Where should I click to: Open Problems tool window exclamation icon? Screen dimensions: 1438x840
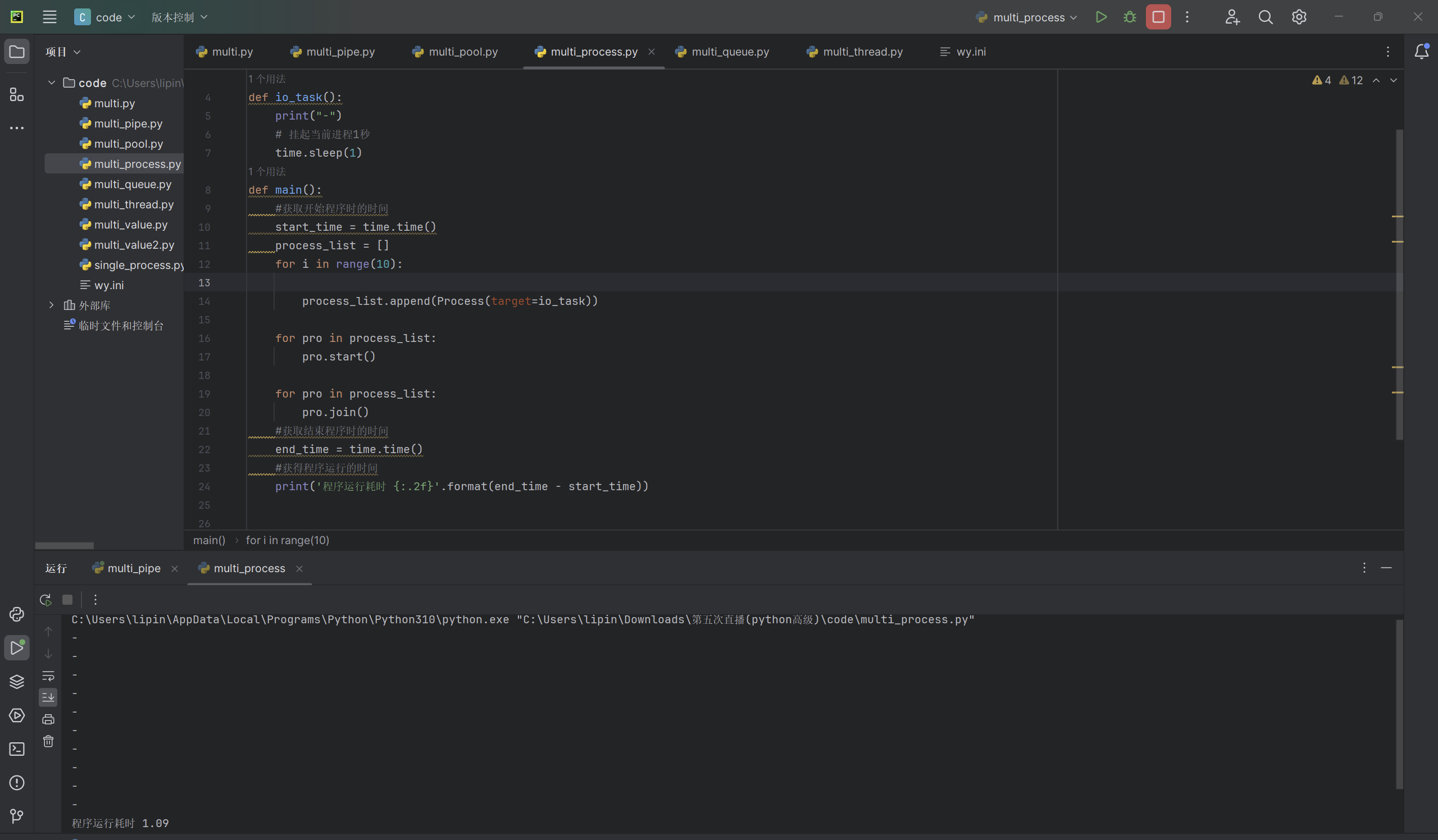(x=16, y=782)
